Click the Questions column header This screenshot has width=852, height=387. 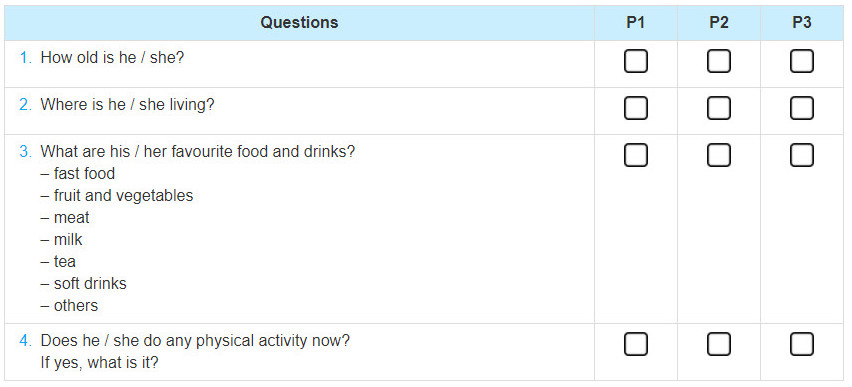[299, 23]
